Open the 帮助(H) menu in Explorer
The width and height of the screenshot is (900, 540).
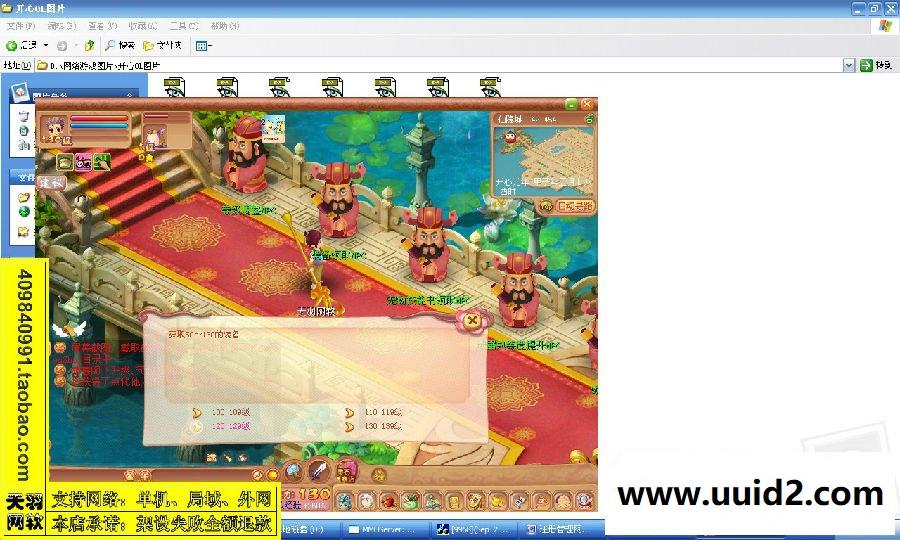click(224, 26)
